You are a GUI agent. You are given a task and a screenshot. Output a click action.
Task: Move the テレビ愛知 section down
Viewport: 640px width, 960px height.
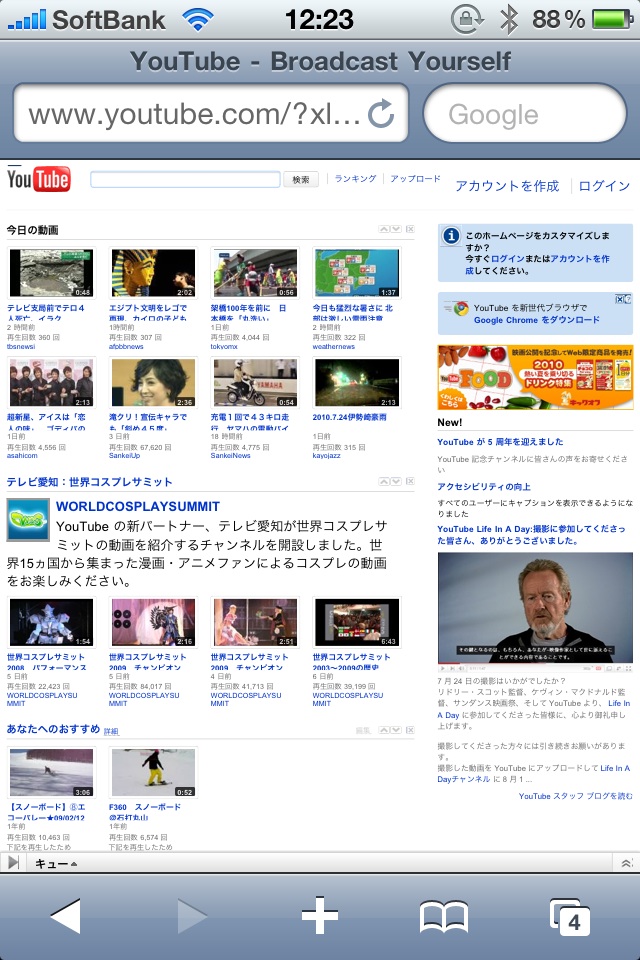(x=396, y=481)
